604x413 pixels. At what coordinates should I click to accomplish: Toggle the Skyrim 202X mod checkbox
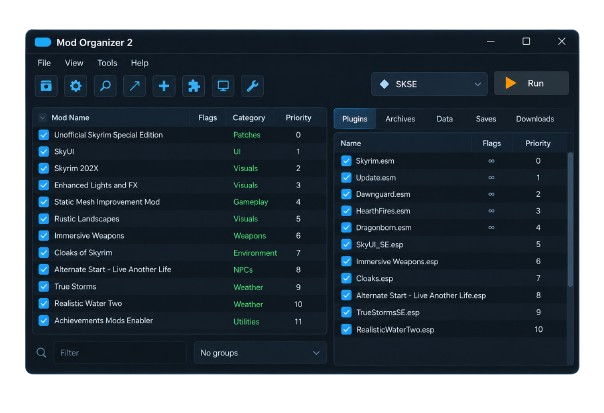point(44,168)
